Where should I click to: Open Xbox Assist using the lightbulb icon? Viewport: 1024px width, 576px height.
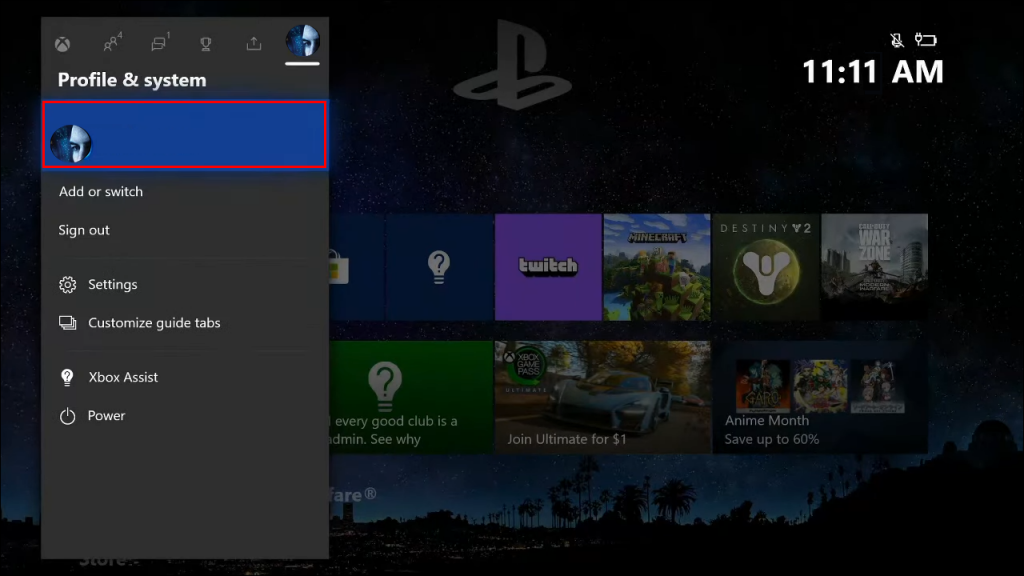tap(66, 377)
